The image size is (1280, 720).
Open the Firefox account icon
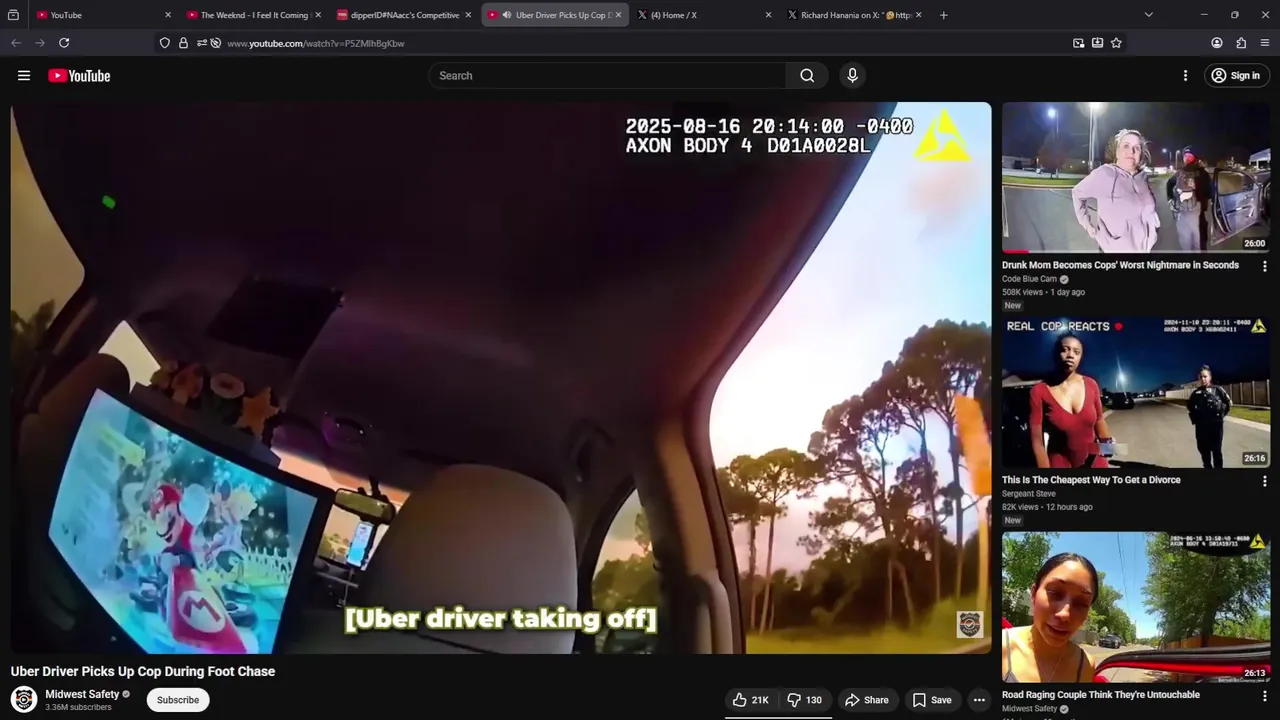[x=1217, y=43]
